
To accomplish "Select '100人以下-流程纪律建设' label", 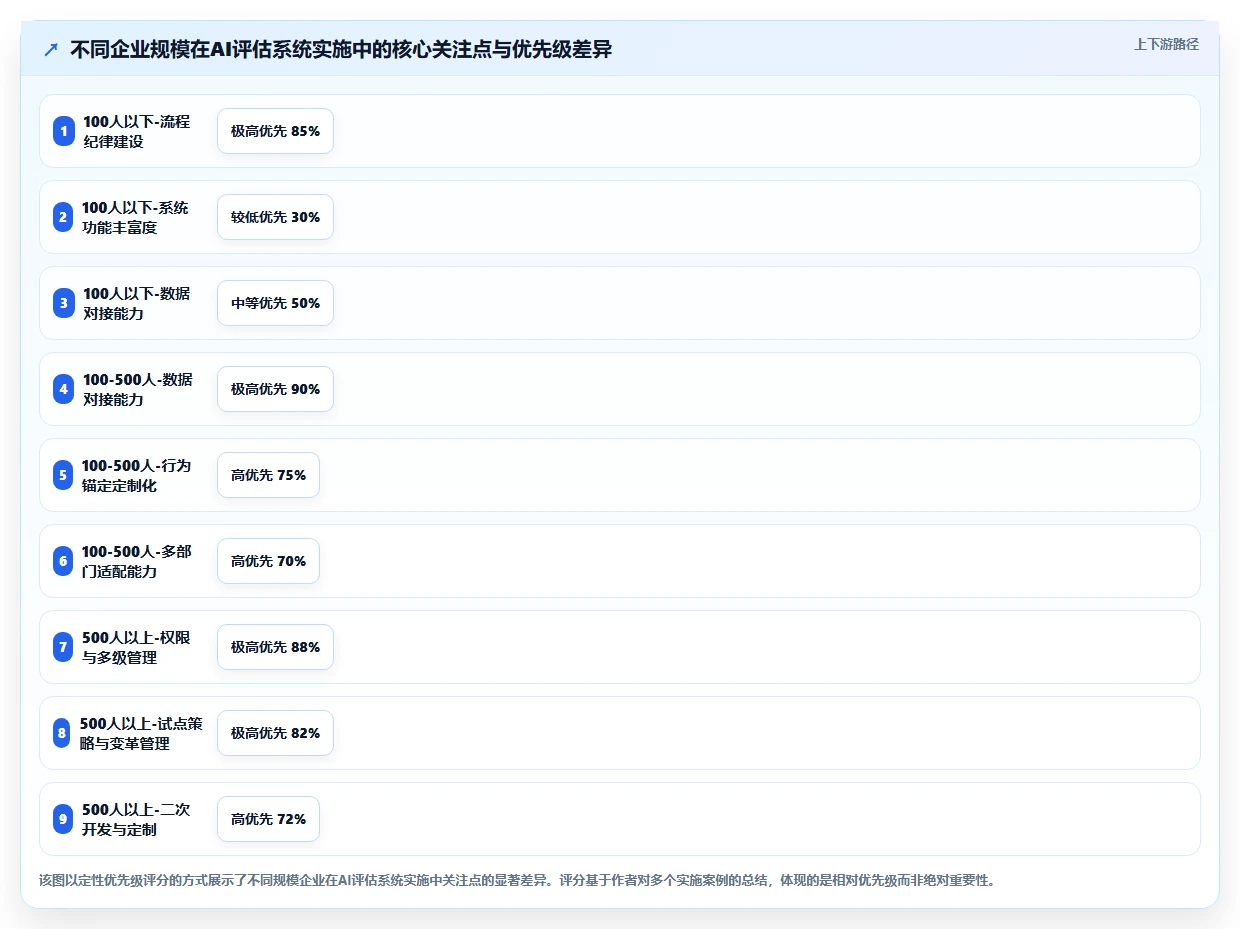I will tap(137, 131).
